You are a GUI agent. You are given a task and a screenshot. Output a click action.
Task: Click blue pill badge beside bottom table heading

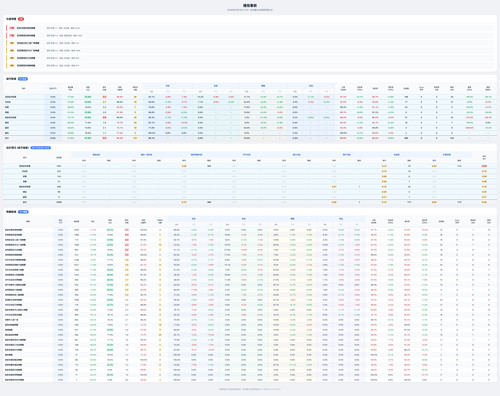coord(23,212)
